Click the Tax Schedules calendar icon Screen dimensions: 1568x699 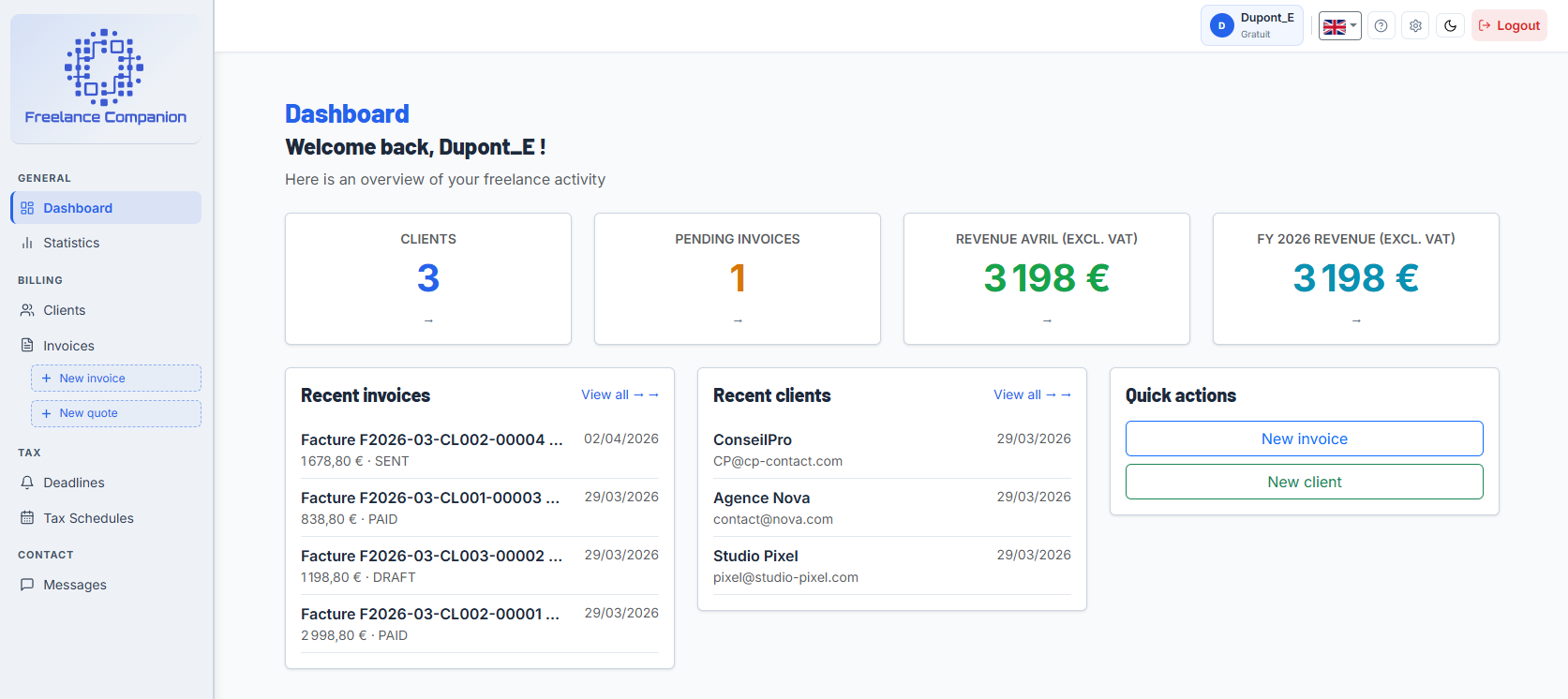27,517
